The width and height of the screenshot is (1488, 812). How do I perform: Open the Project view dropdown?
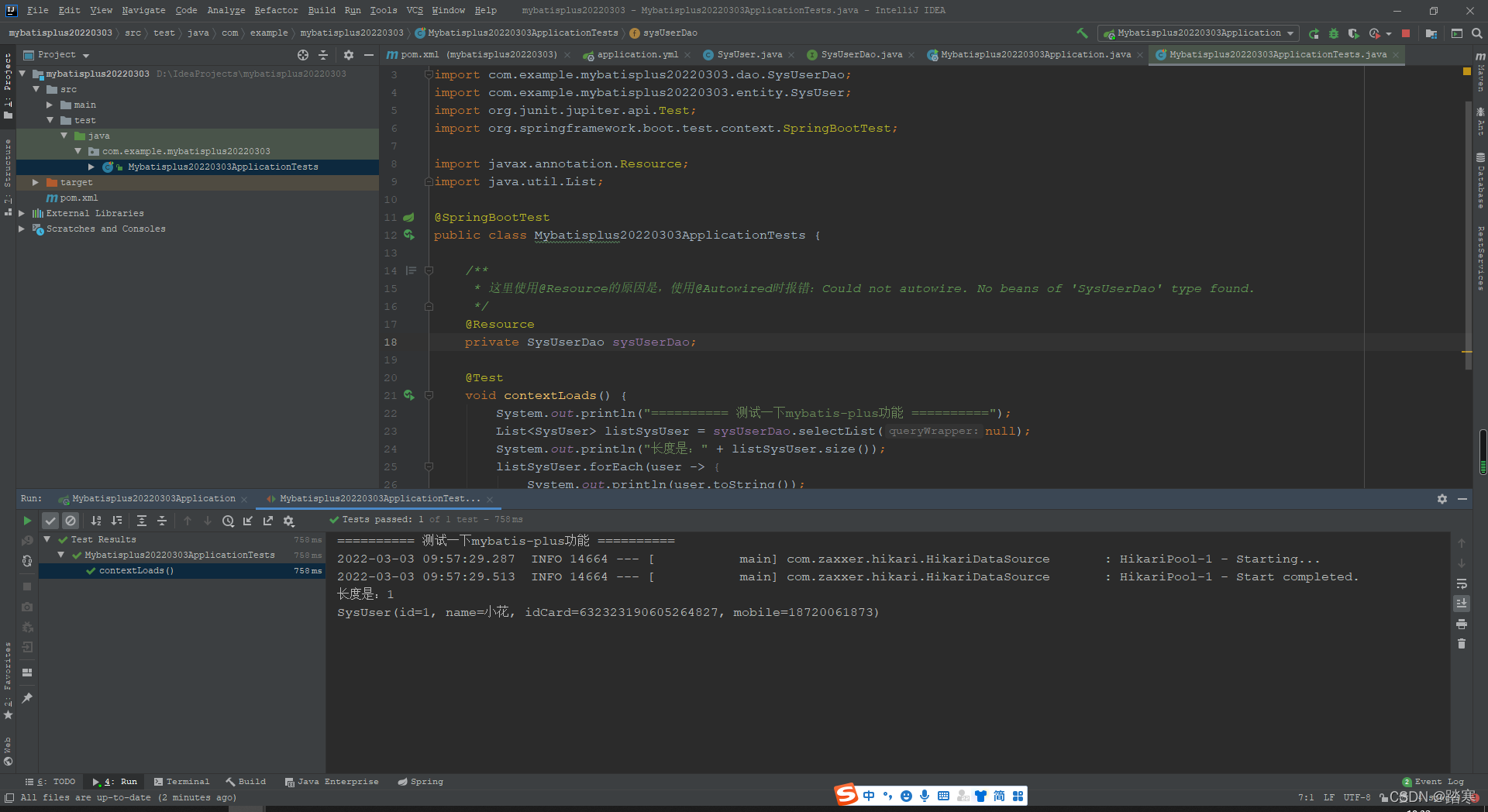(57, 55)
